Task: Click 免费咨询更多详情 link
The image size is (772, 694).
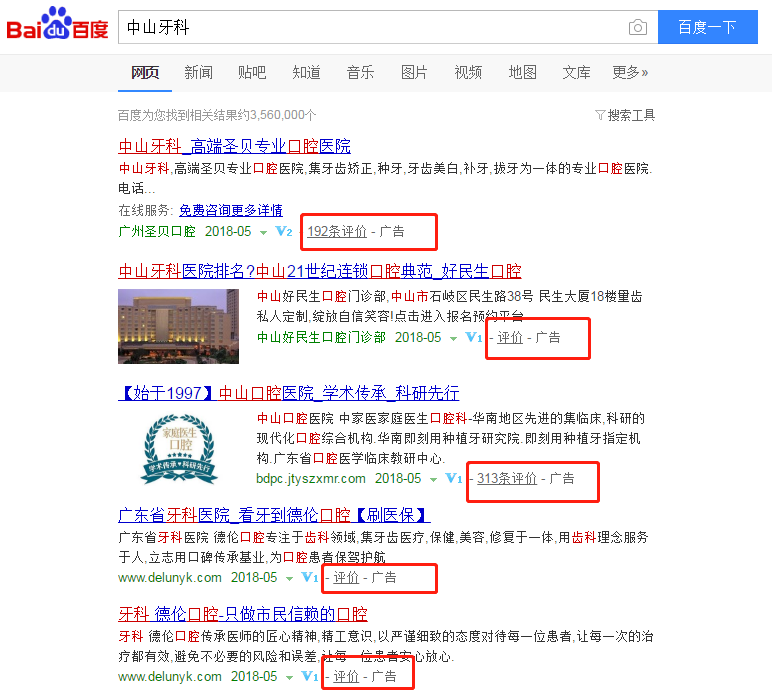Action: [231, 210]
